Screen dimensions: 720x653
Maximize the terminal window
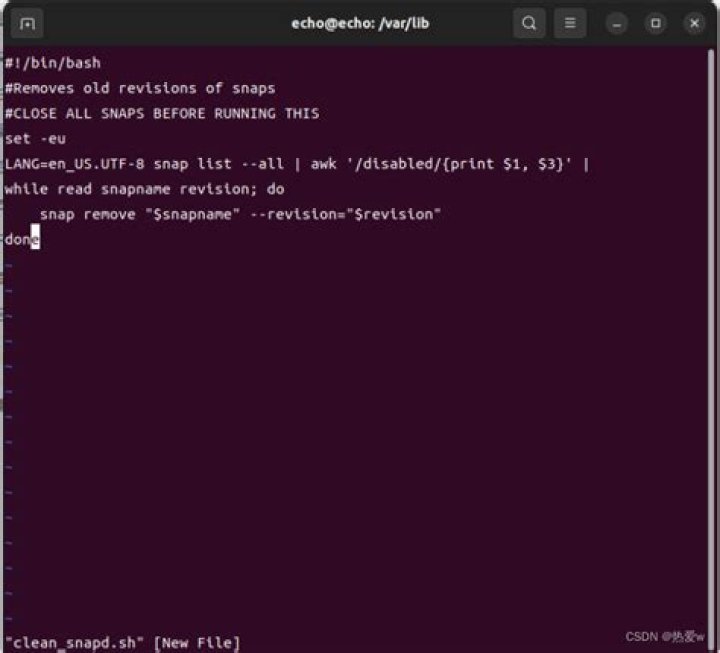click(x=656, y=23)
